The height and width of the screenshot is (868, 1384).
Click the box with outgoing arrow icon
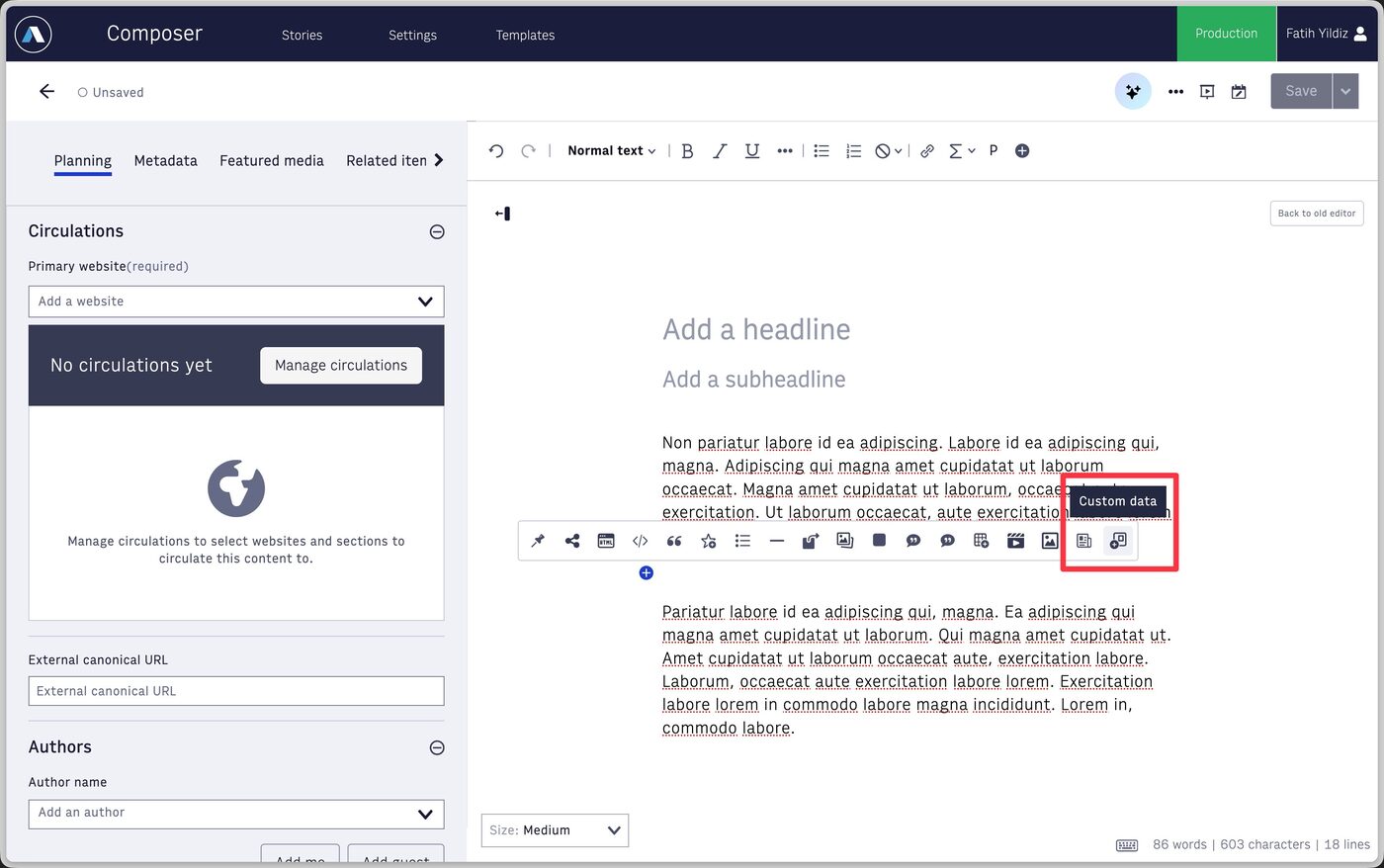[811, 541]
